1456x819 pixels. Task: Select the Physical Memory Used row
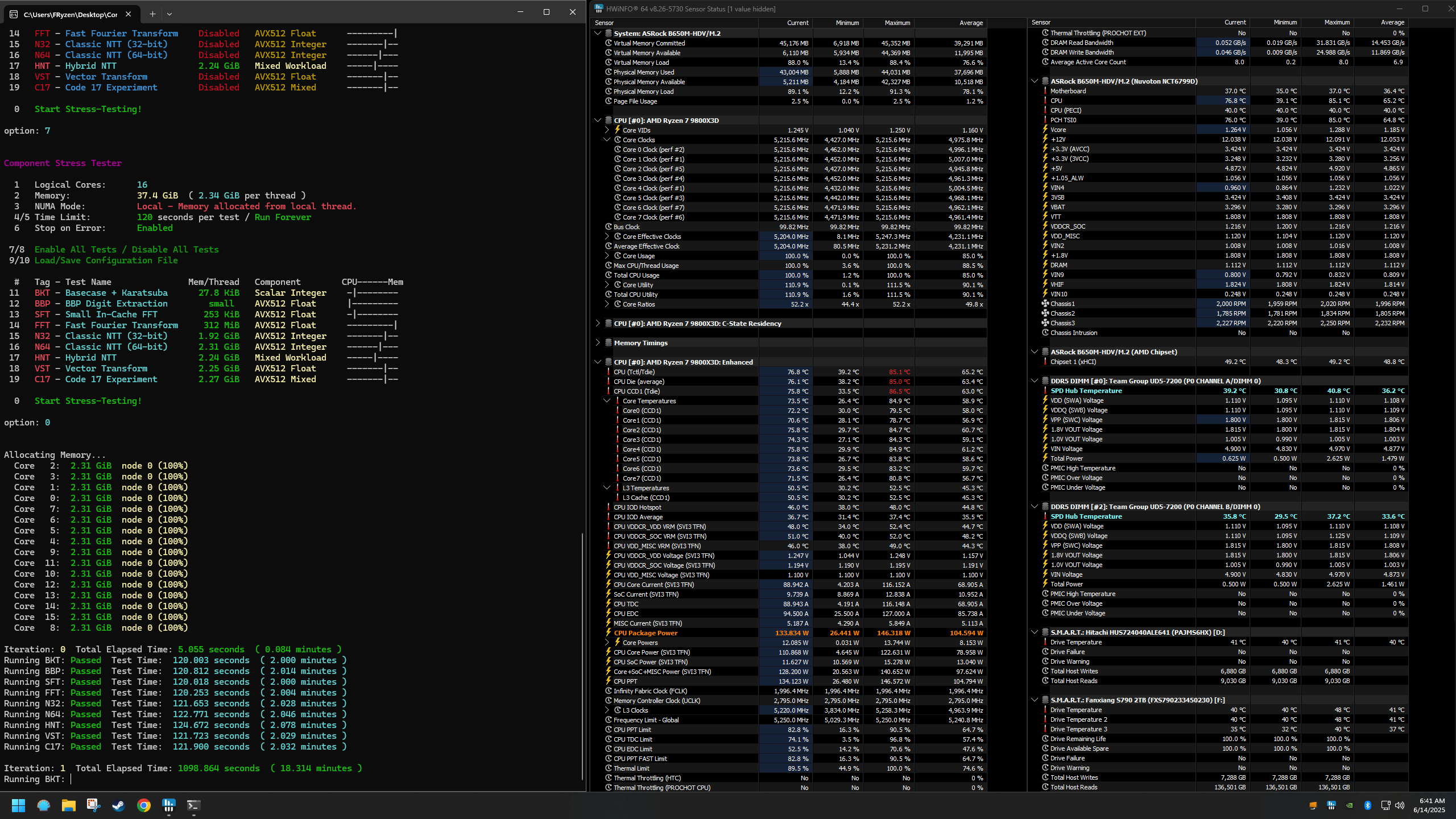pos(789,72)
